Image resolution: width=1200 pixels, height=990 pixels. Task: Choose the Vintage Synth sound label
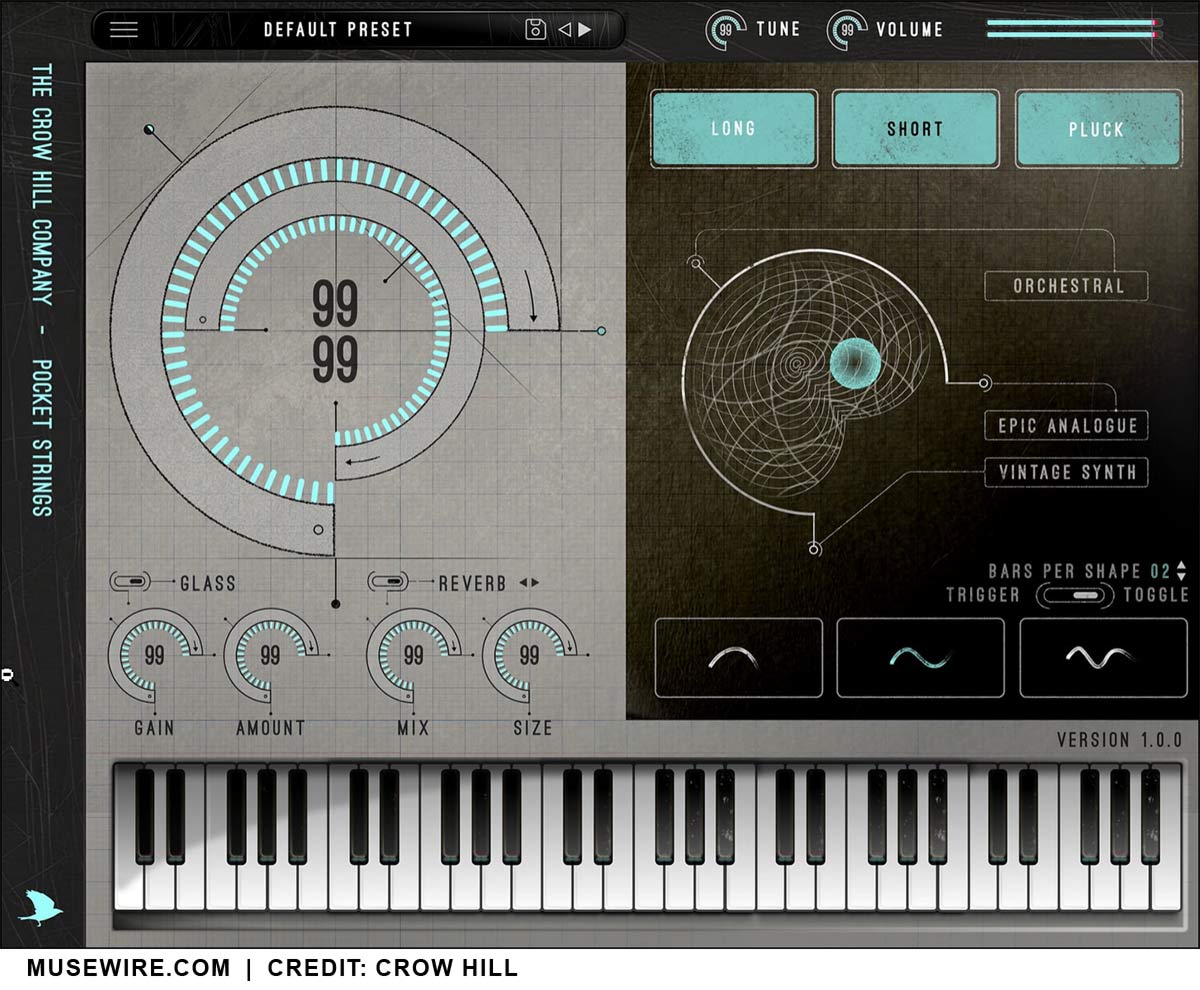tap(1067, 472)
